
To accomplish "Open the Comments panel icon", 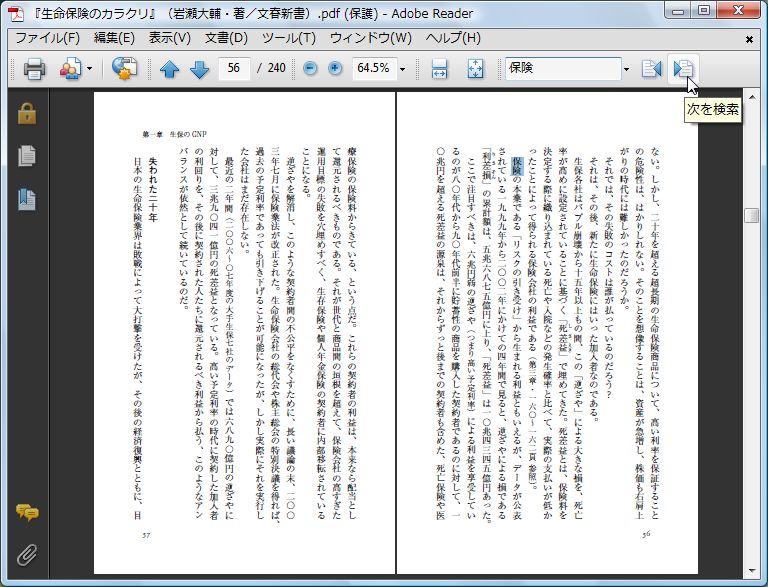I will (27, 512).
